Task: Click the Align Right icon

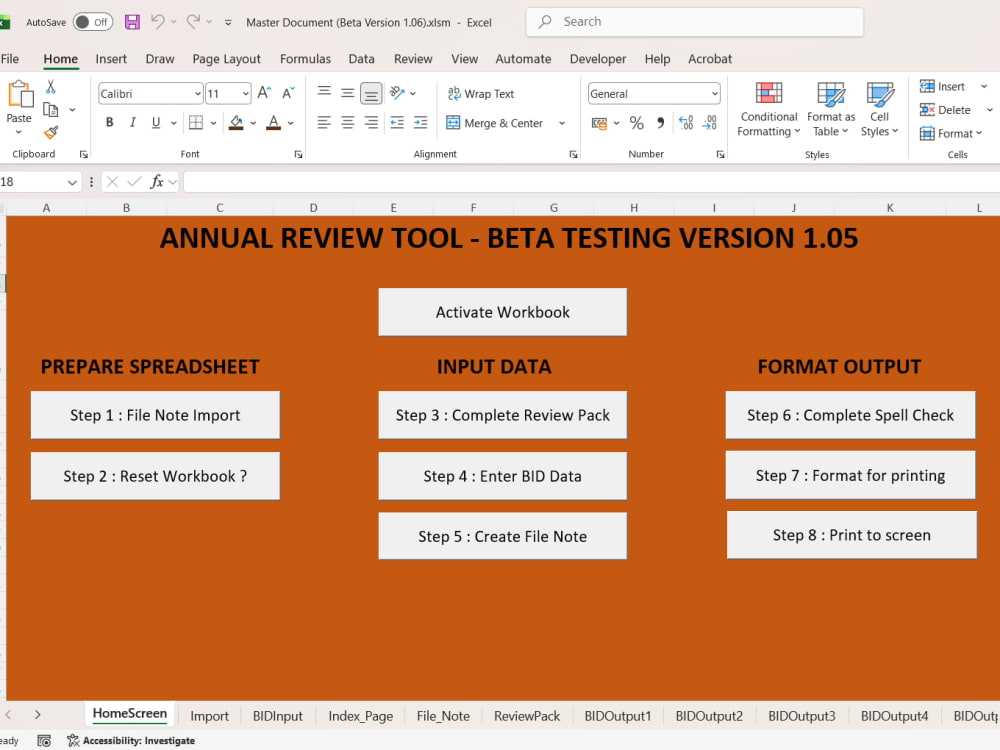Action: (x=371, y=122)
